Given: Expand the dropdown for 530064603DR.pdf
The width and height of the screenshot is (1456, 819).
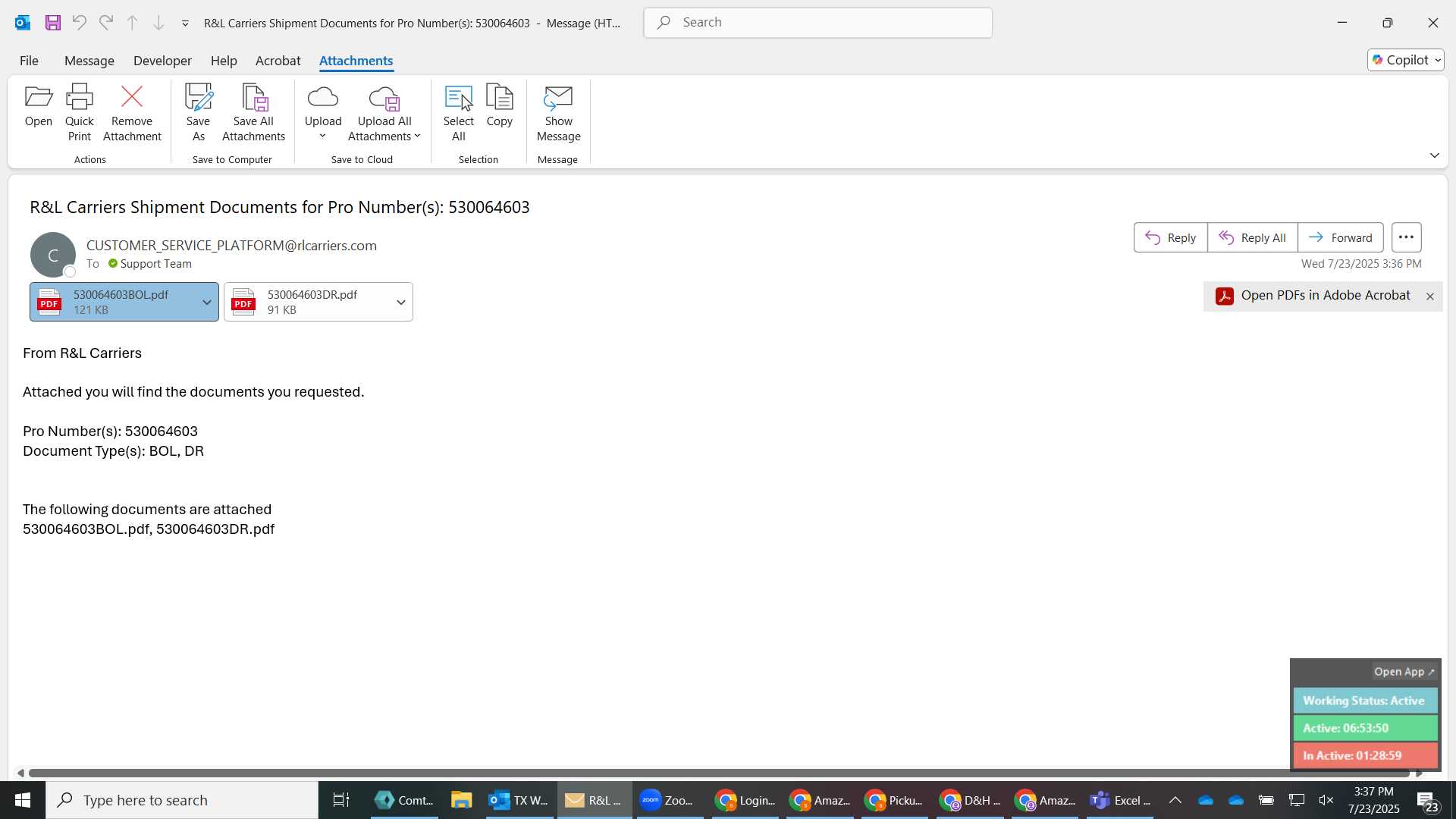Looking at the screenshot, I should tap(400, 302).
